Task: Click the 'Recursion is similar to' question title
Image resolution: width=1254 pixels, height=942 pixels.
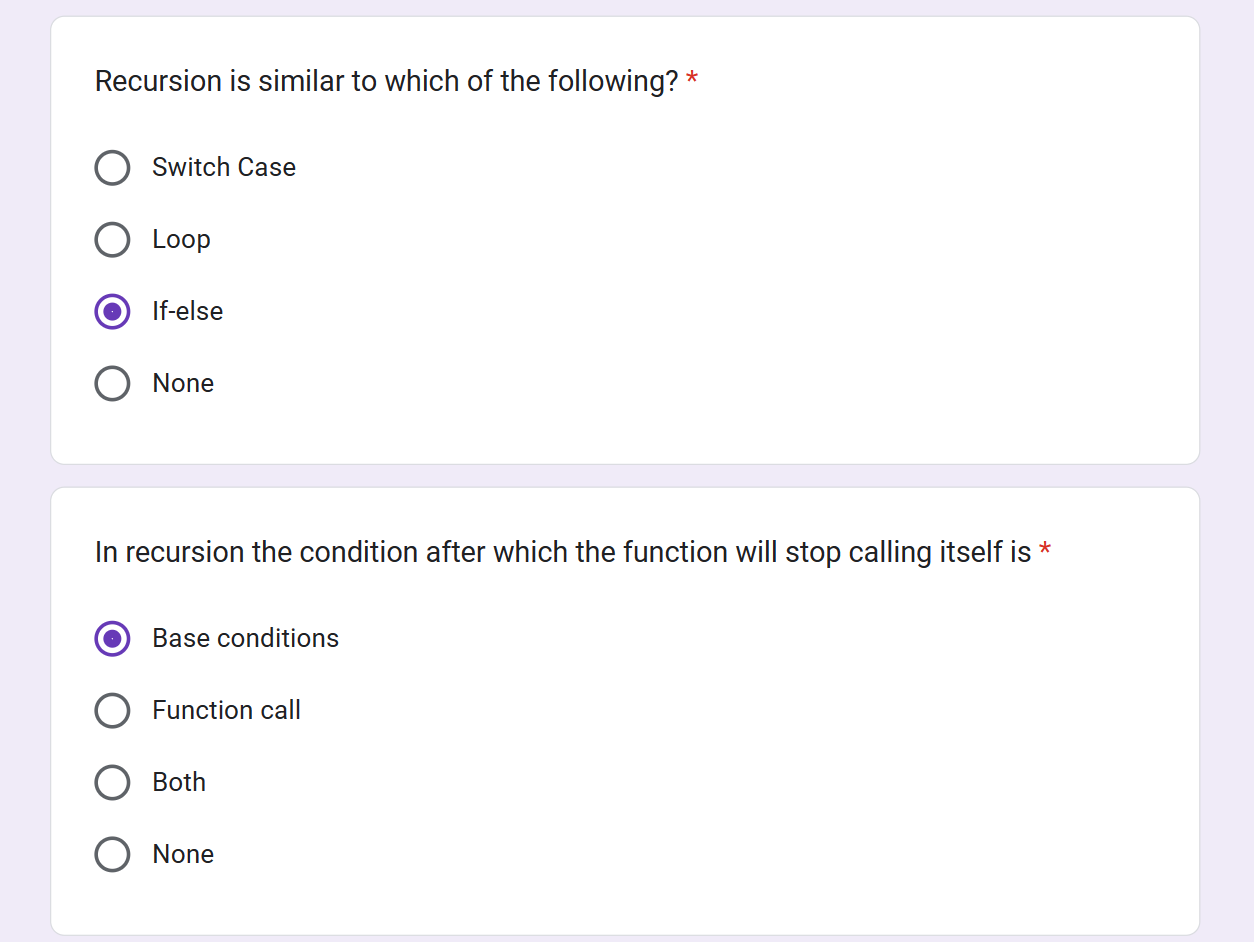Action: [387, 81]
